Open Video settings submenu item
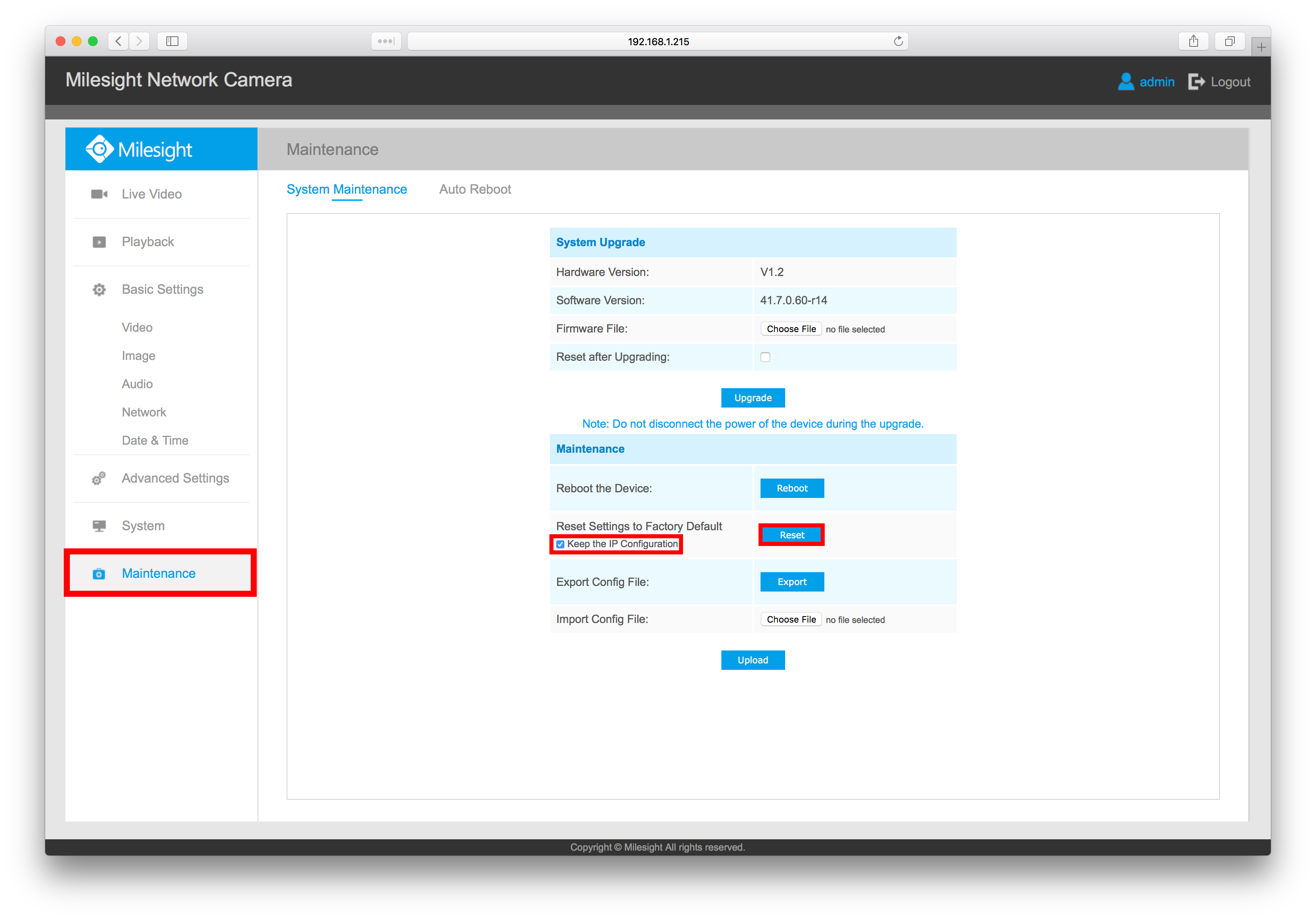Screen dimensions: 1316x920 tap(137, 328)
